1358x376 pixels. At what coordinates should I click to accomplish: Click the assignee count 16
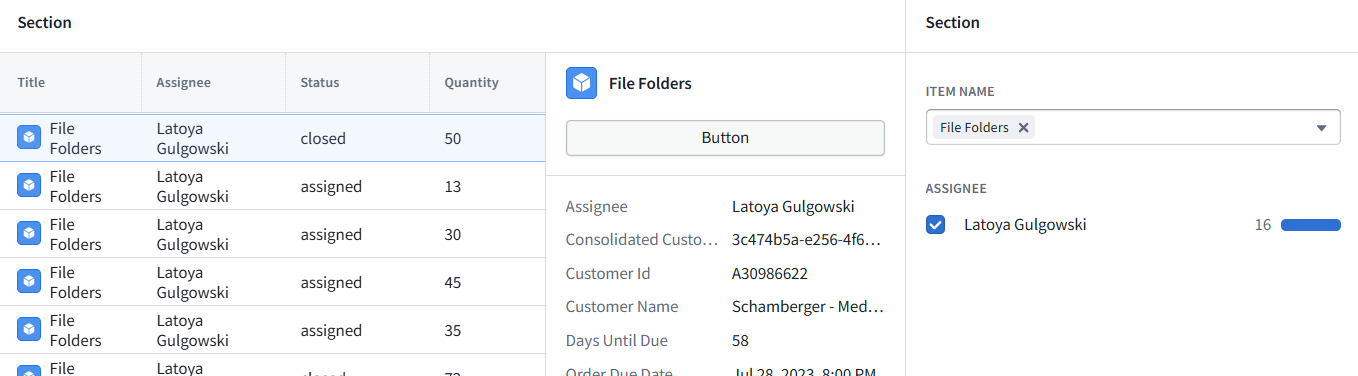[1263, 225]
